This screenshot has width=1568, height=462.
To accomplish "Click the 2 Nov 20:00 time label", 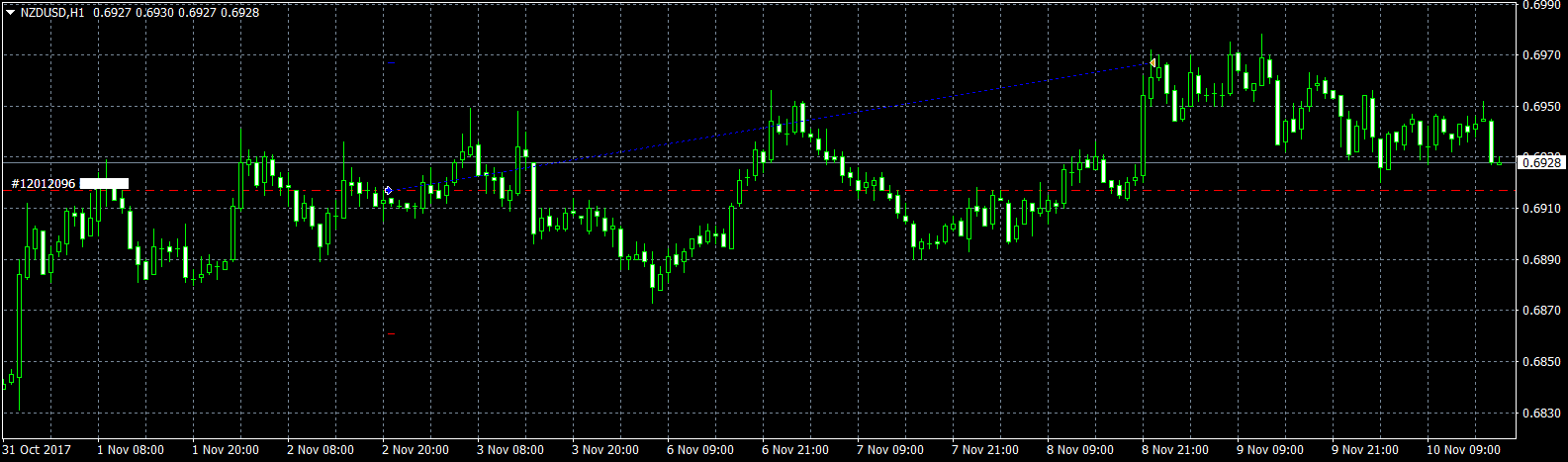I will (415, 450).
